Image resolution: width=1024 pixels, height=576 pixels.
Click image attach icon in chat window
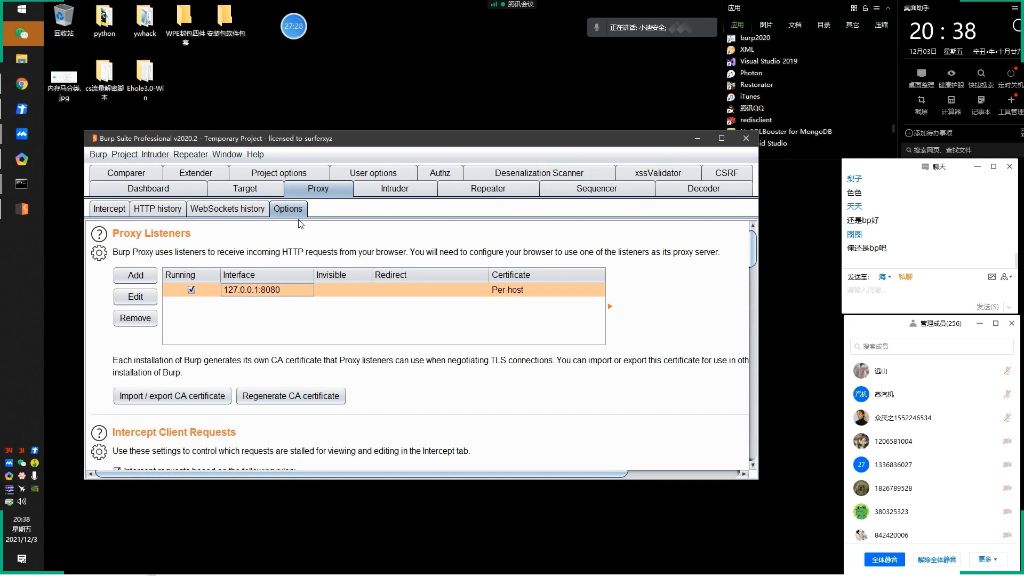pyautogui.click(x=991, y=277)
